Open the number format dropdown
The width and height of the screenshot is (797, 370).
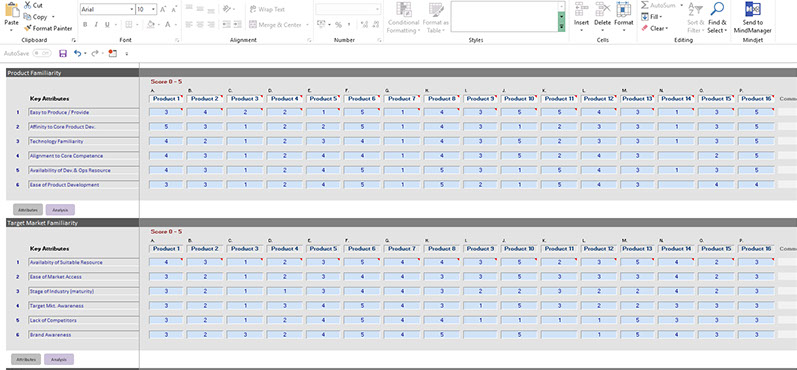[x=377, y=9]
